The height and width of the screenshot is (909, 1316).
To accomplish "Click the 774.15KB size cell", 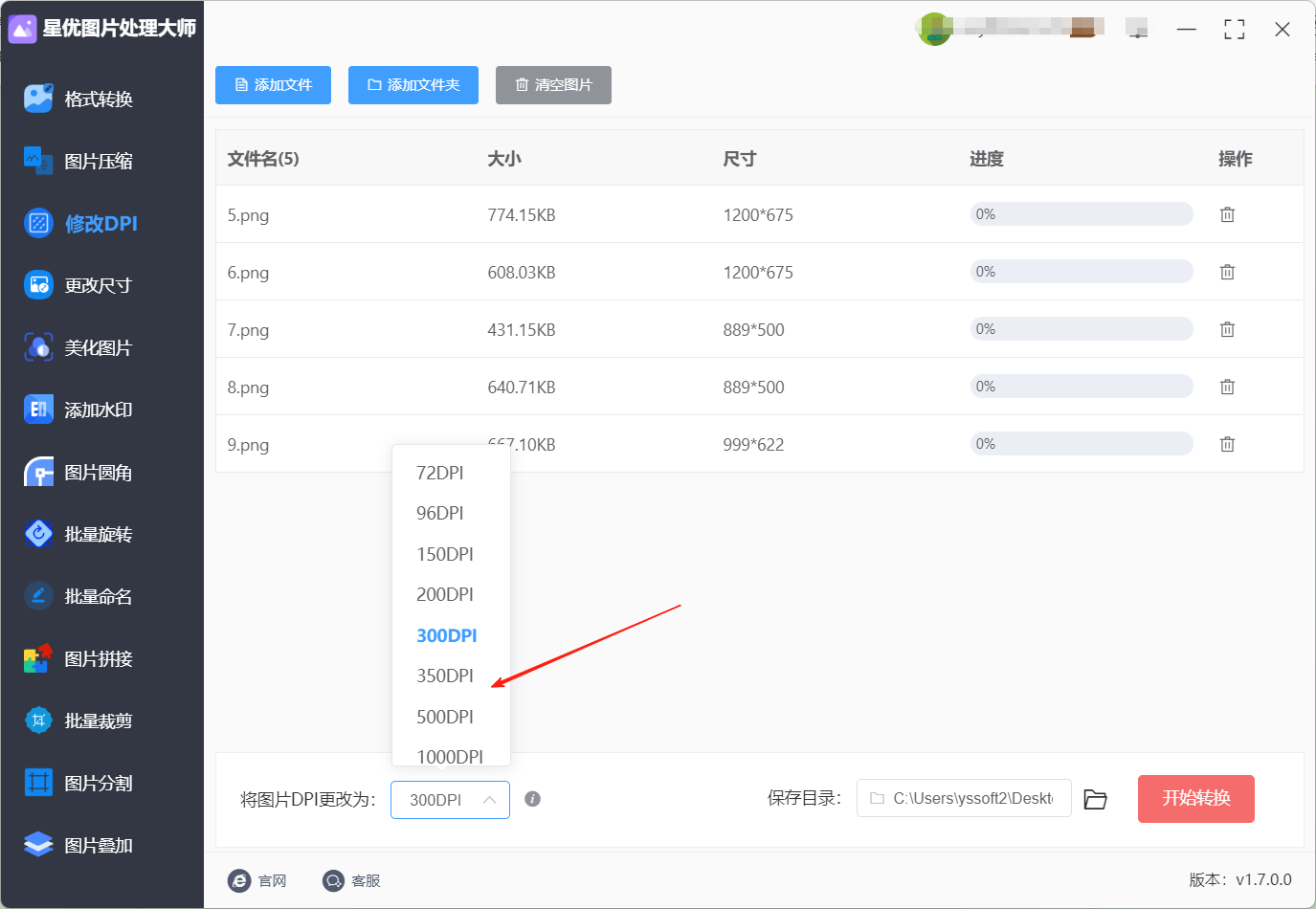I will (522, 215).
